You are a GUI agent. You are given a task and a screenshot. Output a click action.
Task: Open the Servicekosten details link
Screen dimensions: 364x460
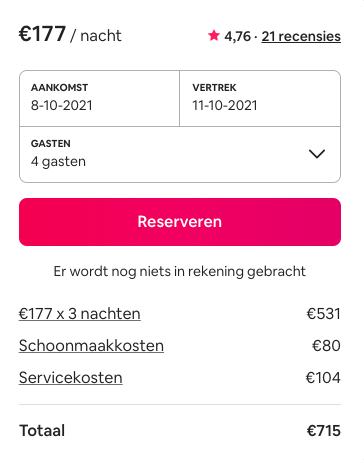tap(71, 378)
